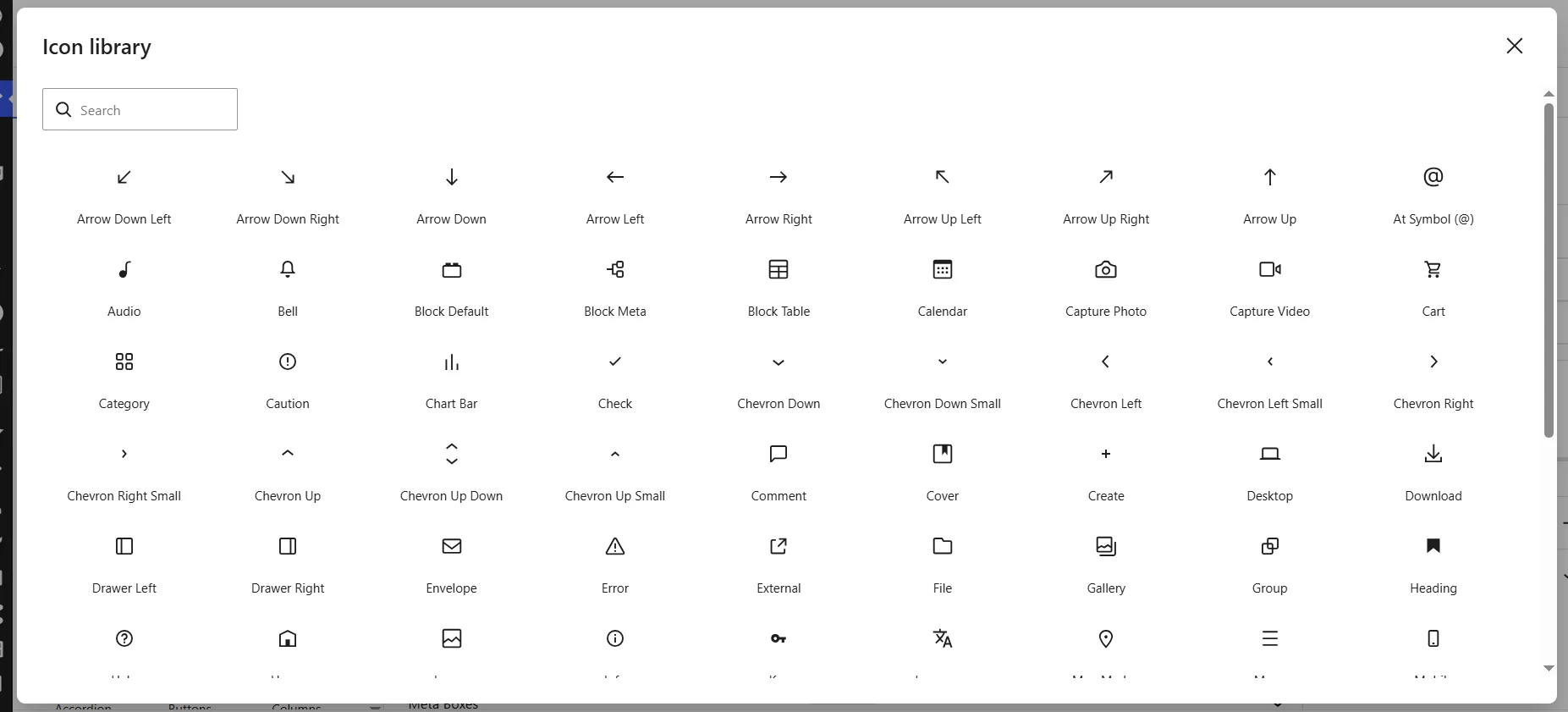The height and width of the screenshot is (712, 1568).
Task: Select the Chevron Left icon
Action: coord(1106,362)
